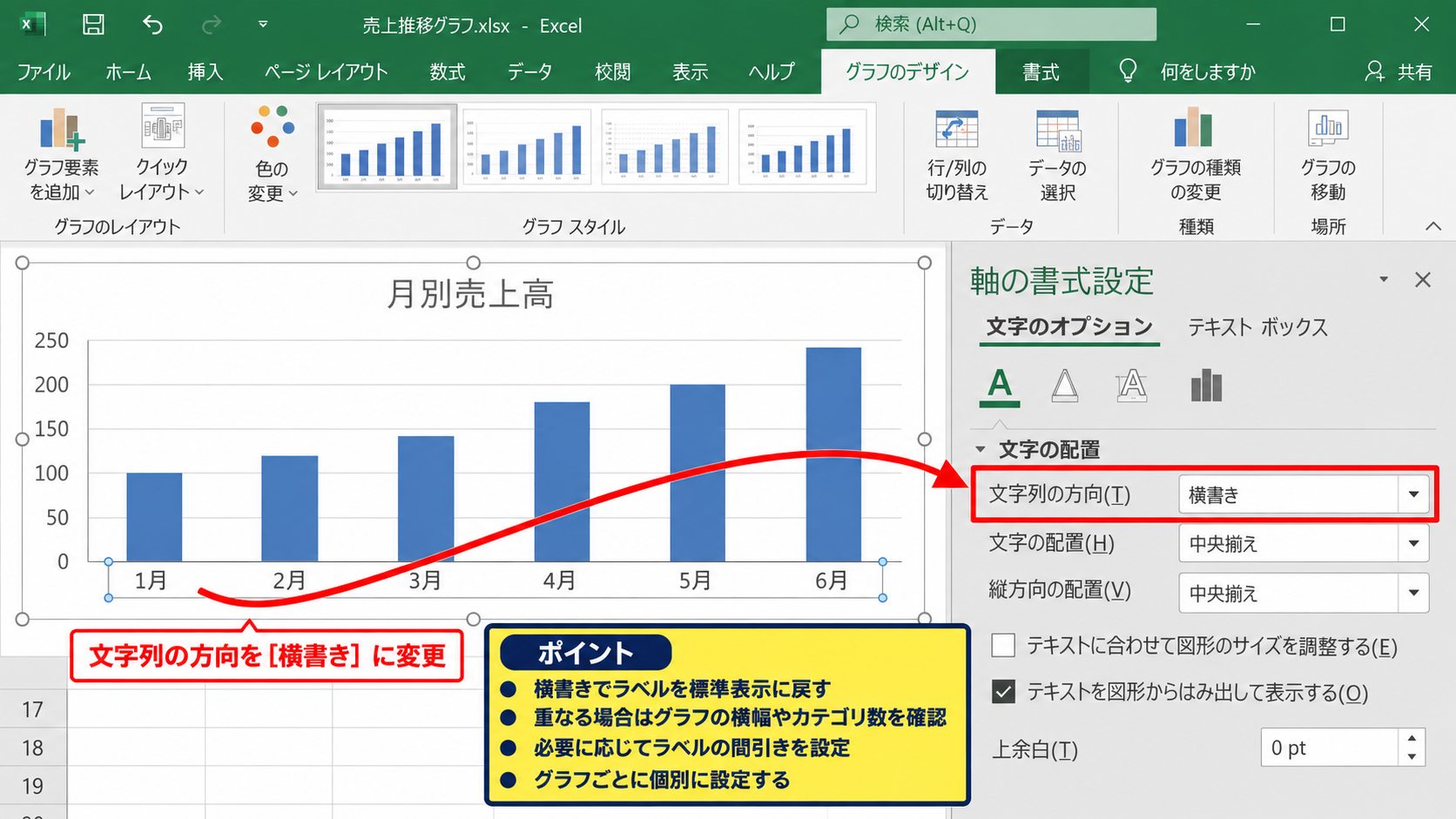Open the 表示 tab
Viewport: 1456px width, 819px height.
(690, 72)
